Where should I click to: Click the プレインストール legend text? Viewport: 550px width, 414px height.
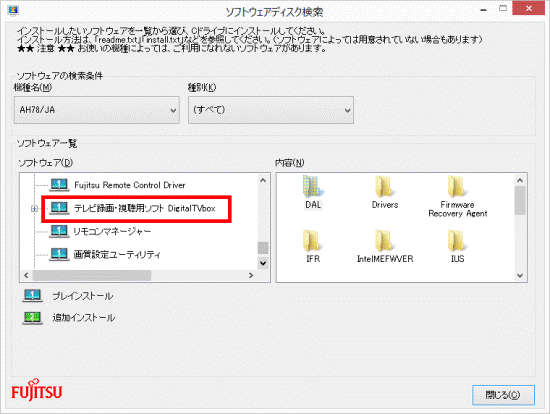tap(83, 296)
